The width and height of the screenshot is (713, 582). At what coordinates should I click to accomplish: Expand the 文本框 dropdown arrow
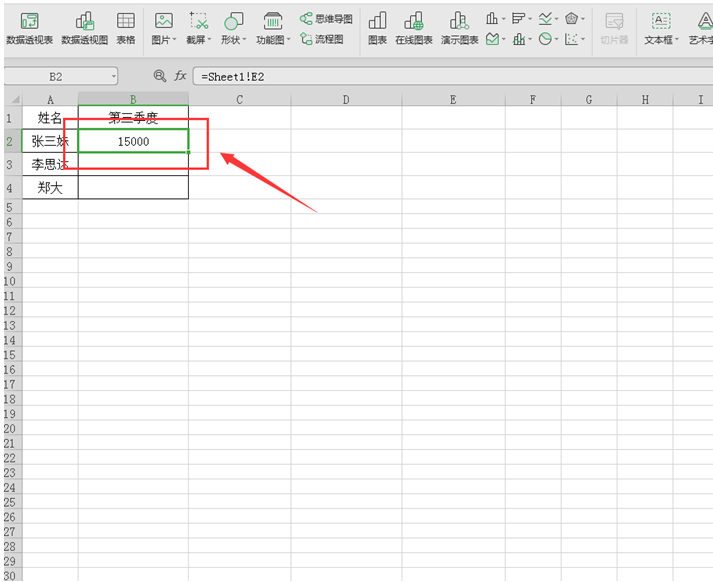[x=677, y=40]
